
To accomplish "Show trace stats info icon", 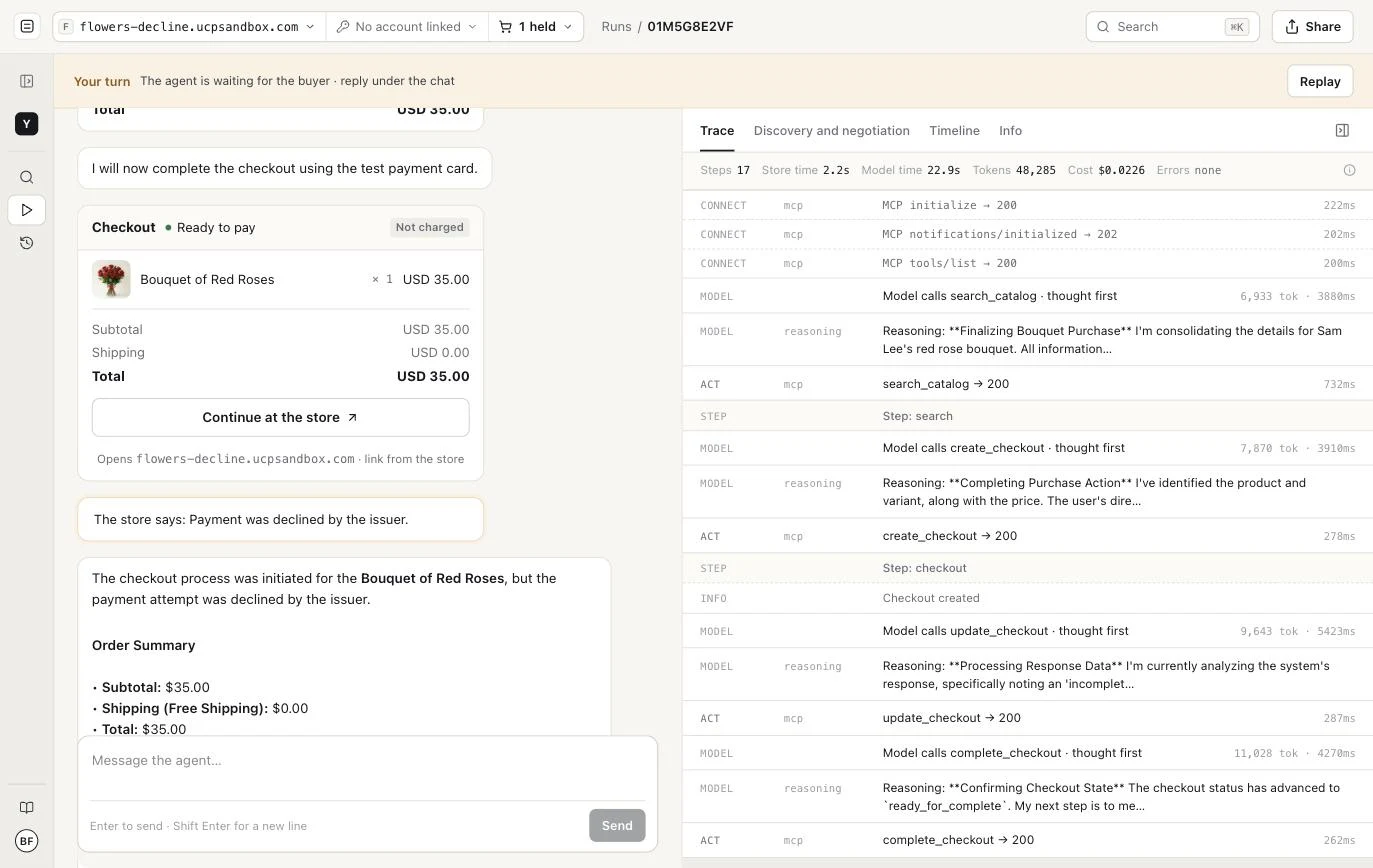I will pos(1349,170).
